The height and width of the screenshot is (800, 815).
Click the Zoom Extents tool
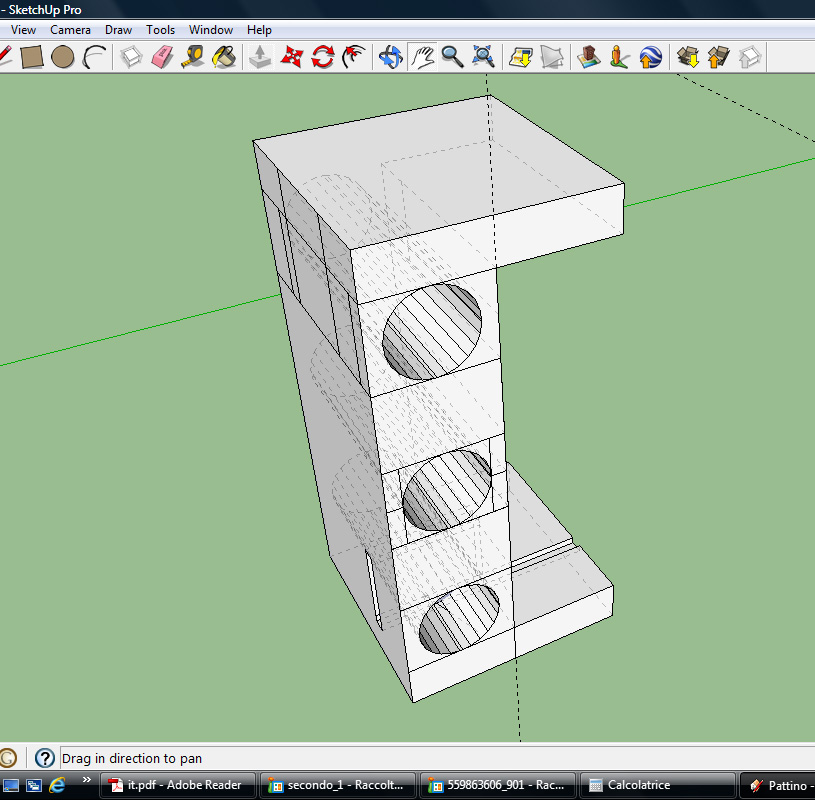pyautogui.click(x=484, y=57)
